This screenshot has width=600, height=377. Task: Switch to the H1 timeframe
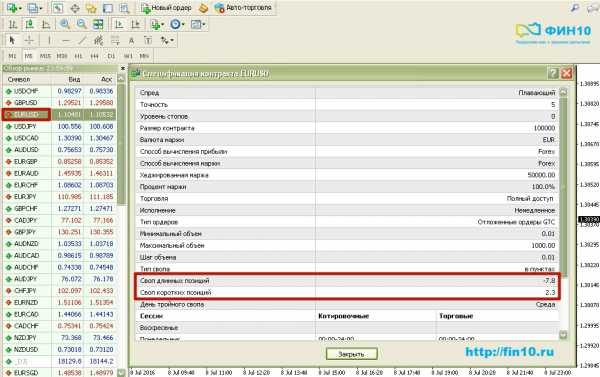pos(78,56)
